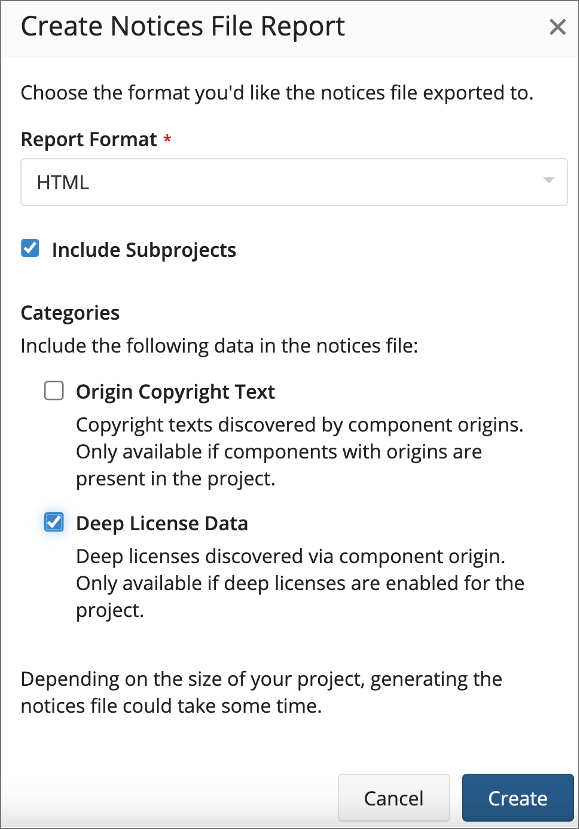Disable the Deep License Data checkbox
Viewport: 579px width, 829px height.
pos(54,522)
